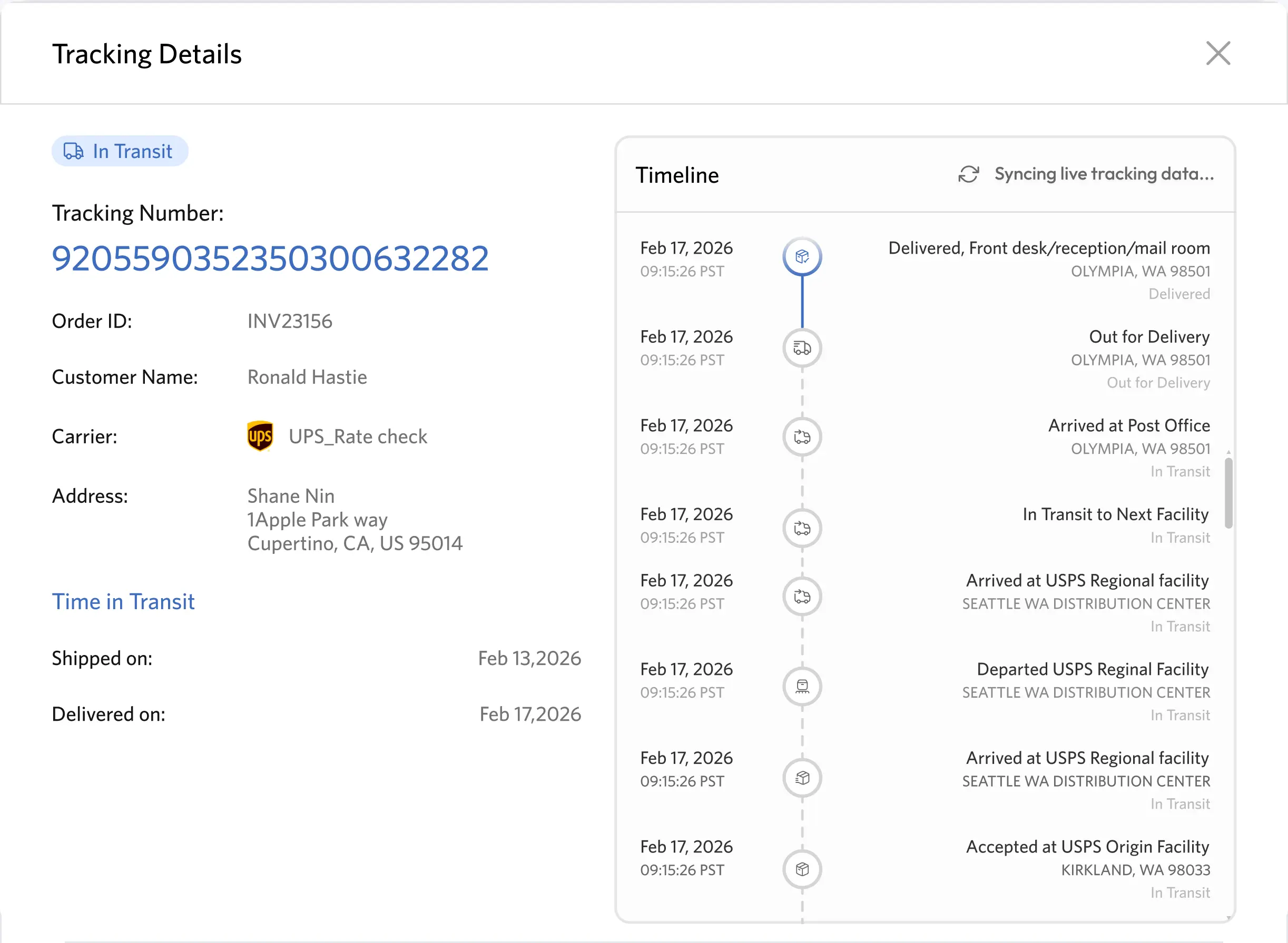Screen dimensions: 1288x943
Task: Click order ID INV23156 value
Action: coord(290,321)
